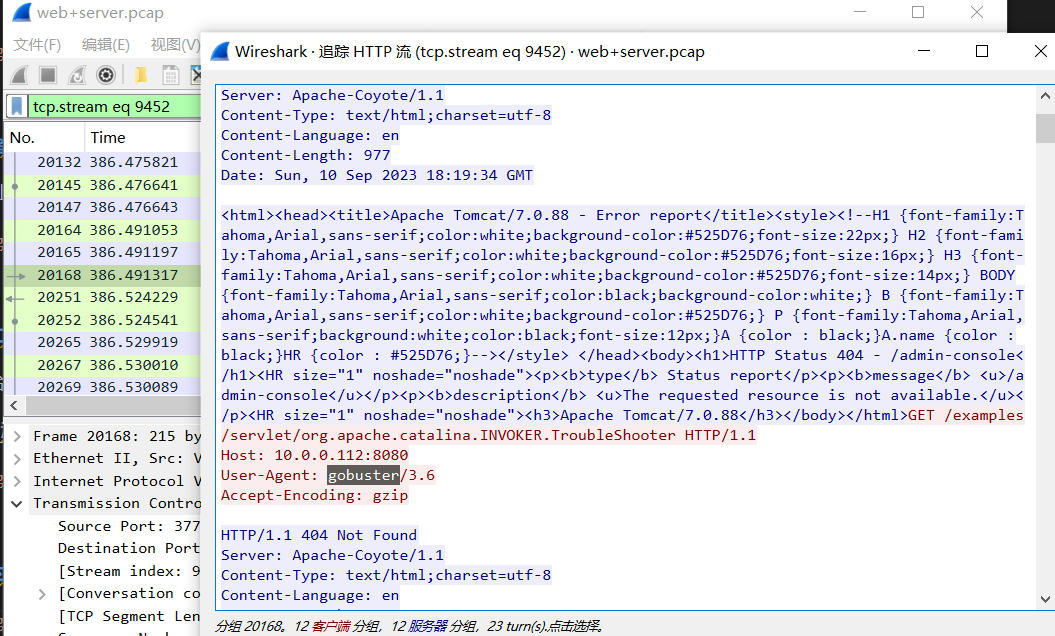Click the open file folder icon
Image resolution: width=1055 pixels, height=636 pixels.
(141, 75)
